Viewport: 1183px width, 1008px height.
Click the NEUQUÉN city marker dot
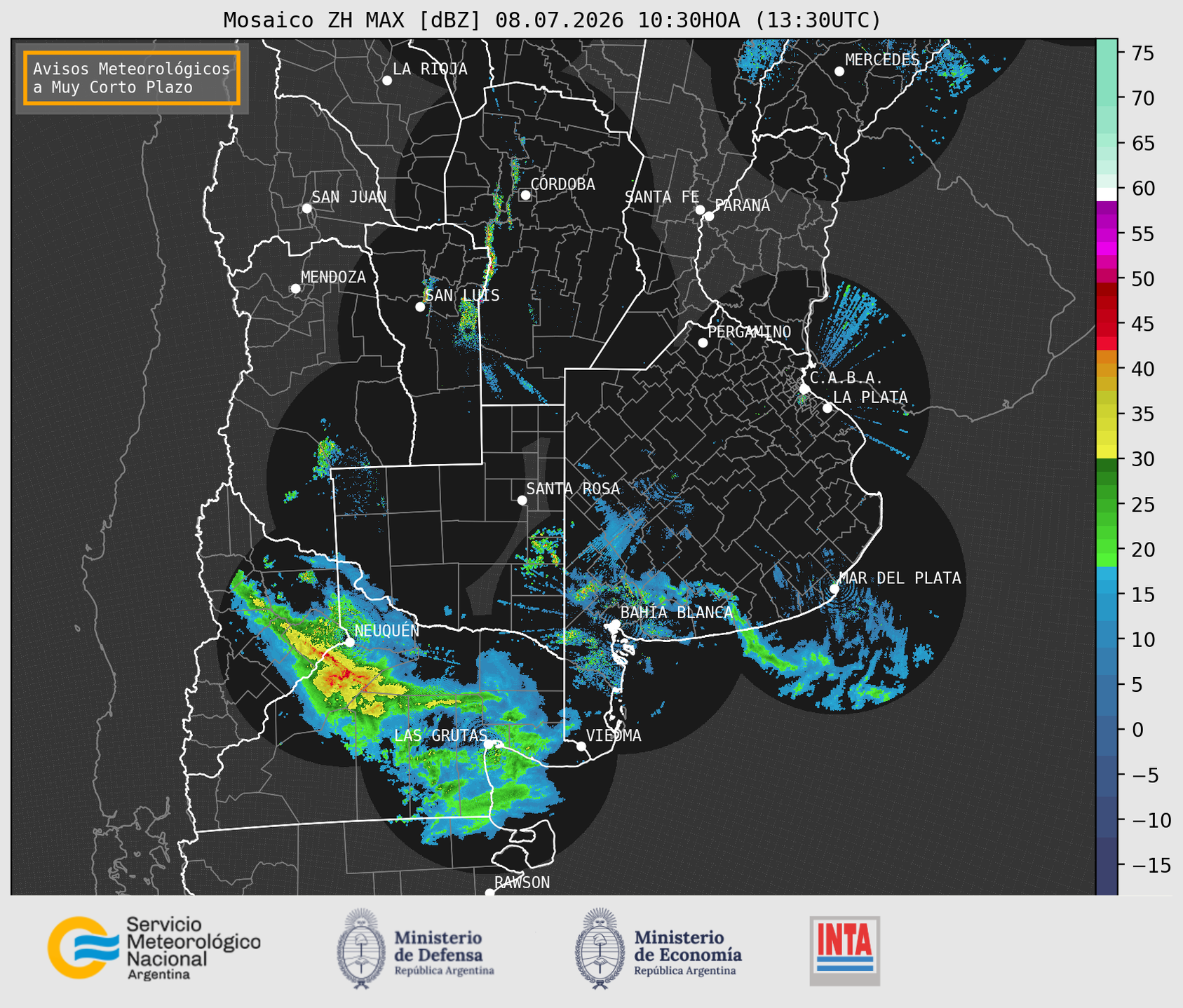coord(350,641)
